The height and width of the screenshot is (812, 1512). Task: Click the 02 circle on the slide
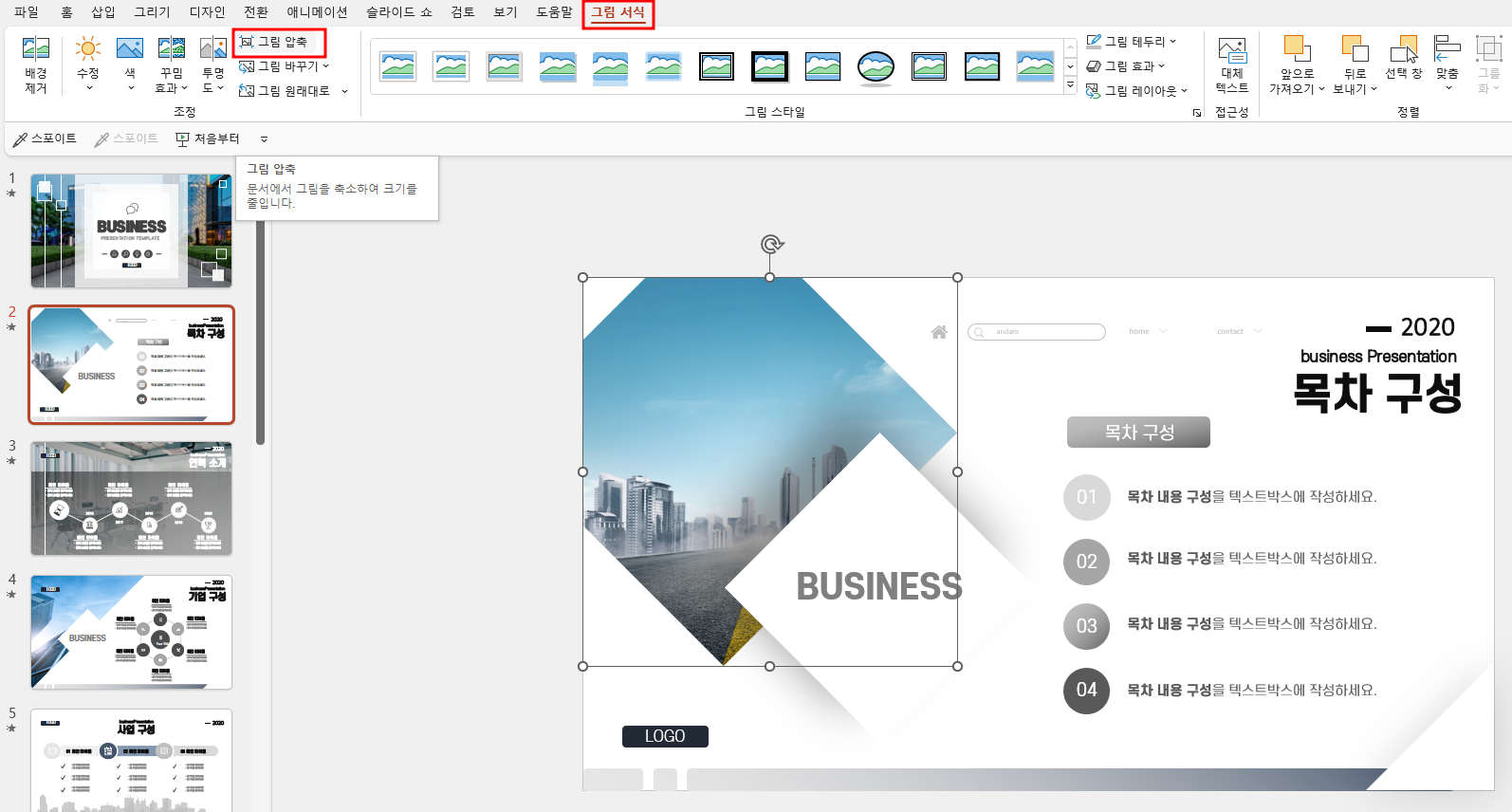point(1087,562)
